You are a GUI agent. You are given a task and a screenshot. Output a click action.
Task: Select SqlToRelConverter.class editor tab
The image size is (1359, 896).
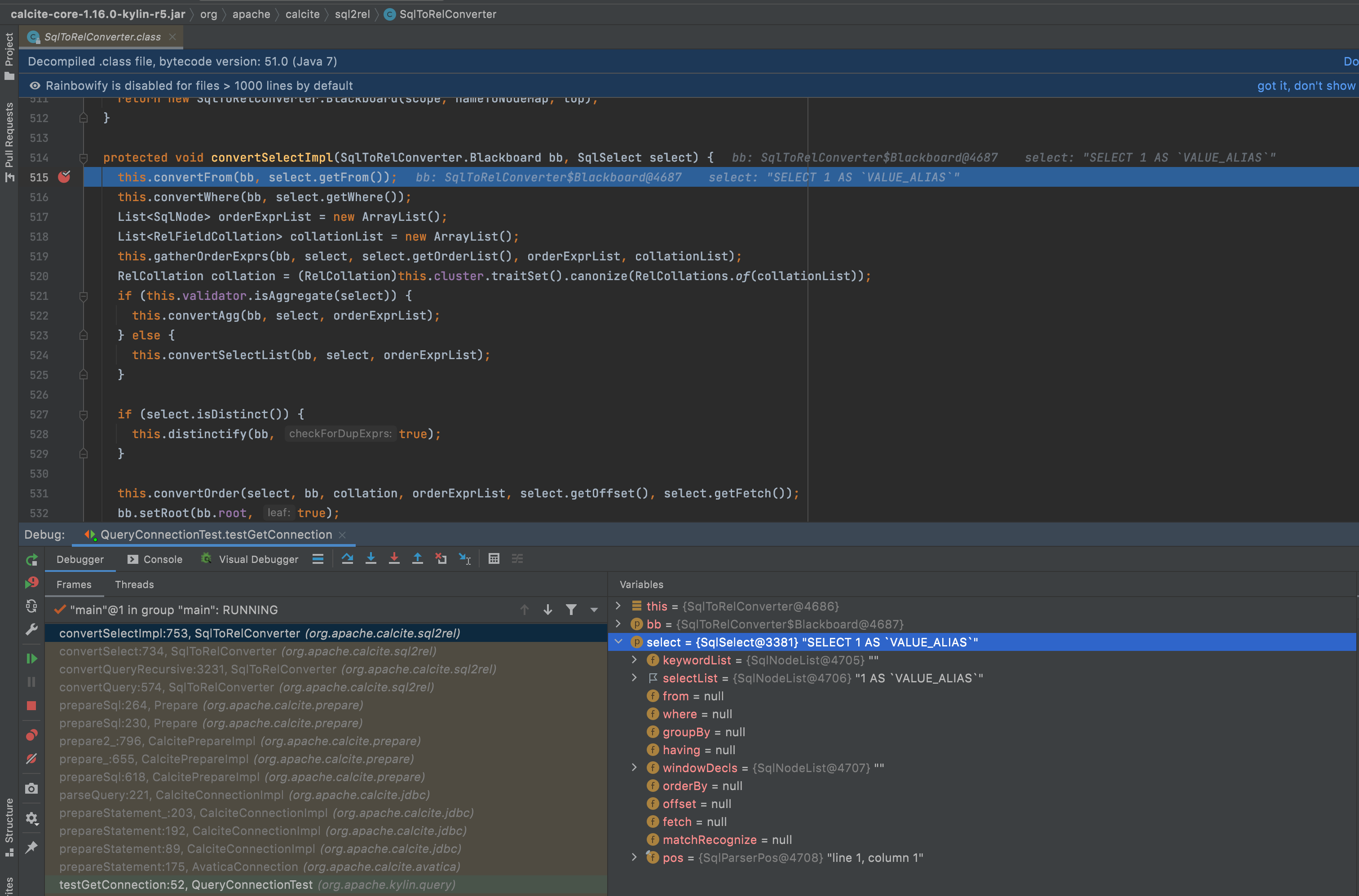(102, 37)
